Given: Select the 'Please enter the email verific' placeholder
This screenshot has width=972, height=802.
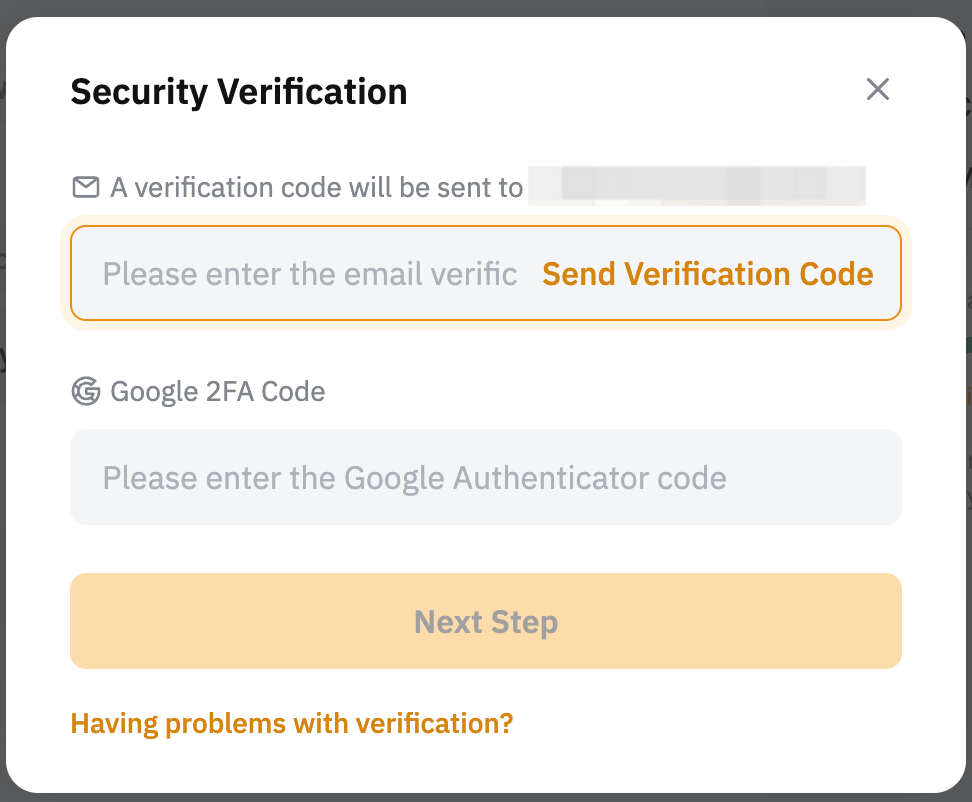Looking at the screenshot, I should pos(310,274).
